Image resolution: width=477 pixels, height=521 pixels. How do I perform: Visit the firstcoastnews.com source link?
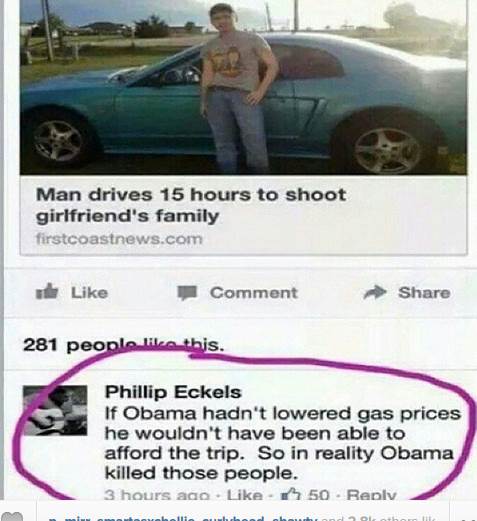click(119, 239)
